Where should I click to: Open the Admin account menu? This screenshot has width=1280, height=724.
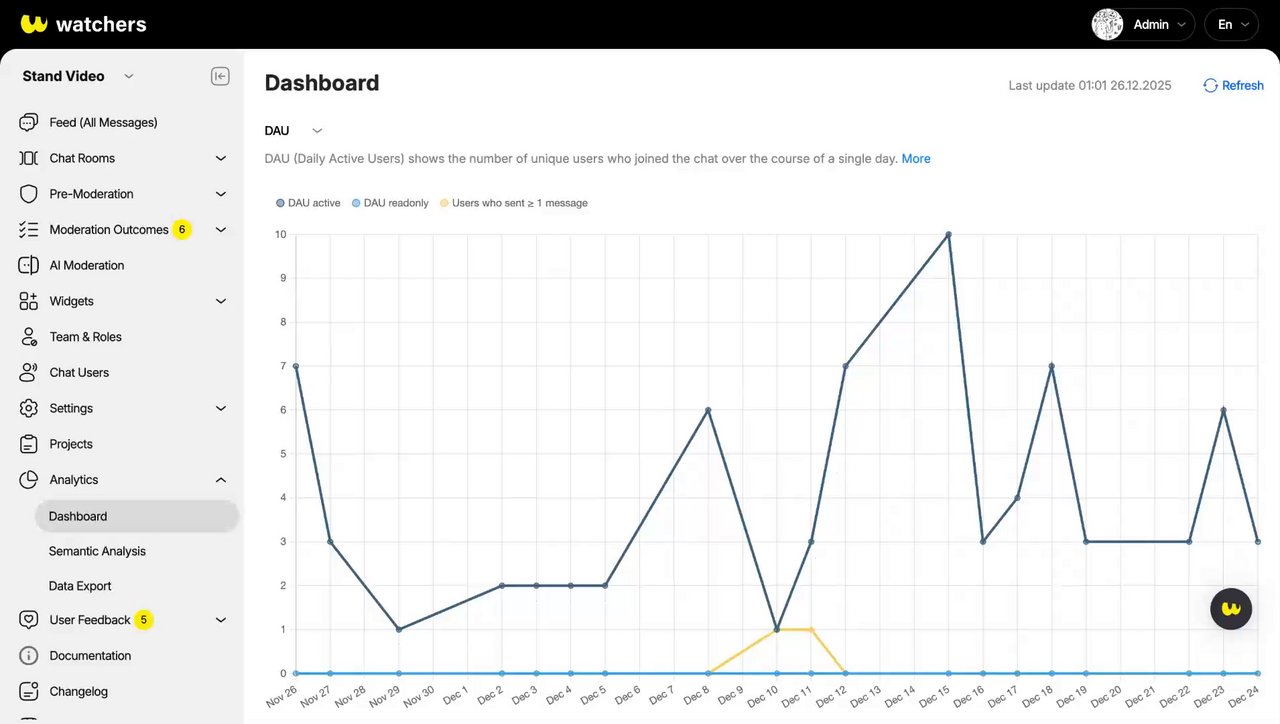pos(1143,25)
